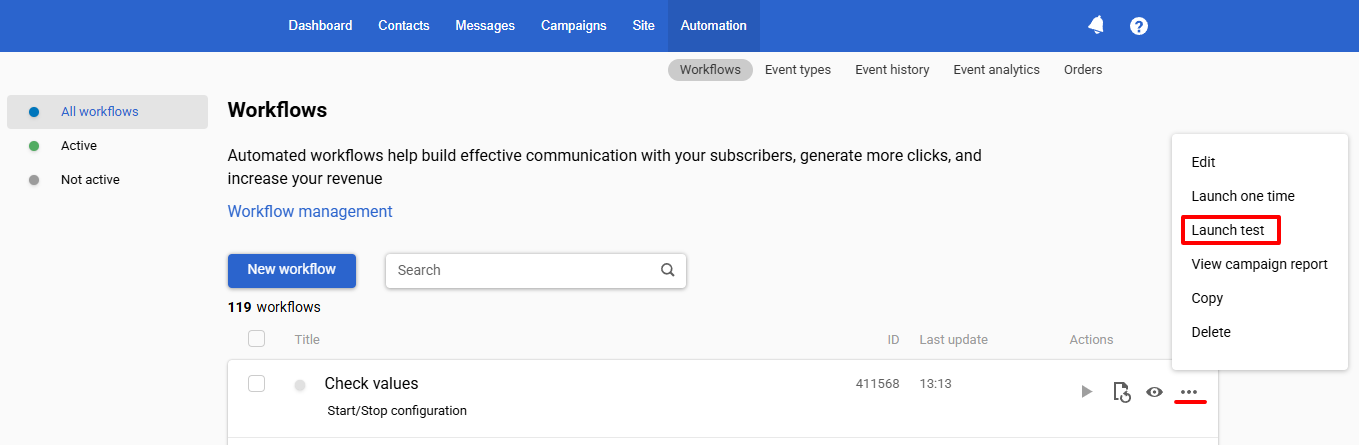Click the New workflow button

coord(292,270)
